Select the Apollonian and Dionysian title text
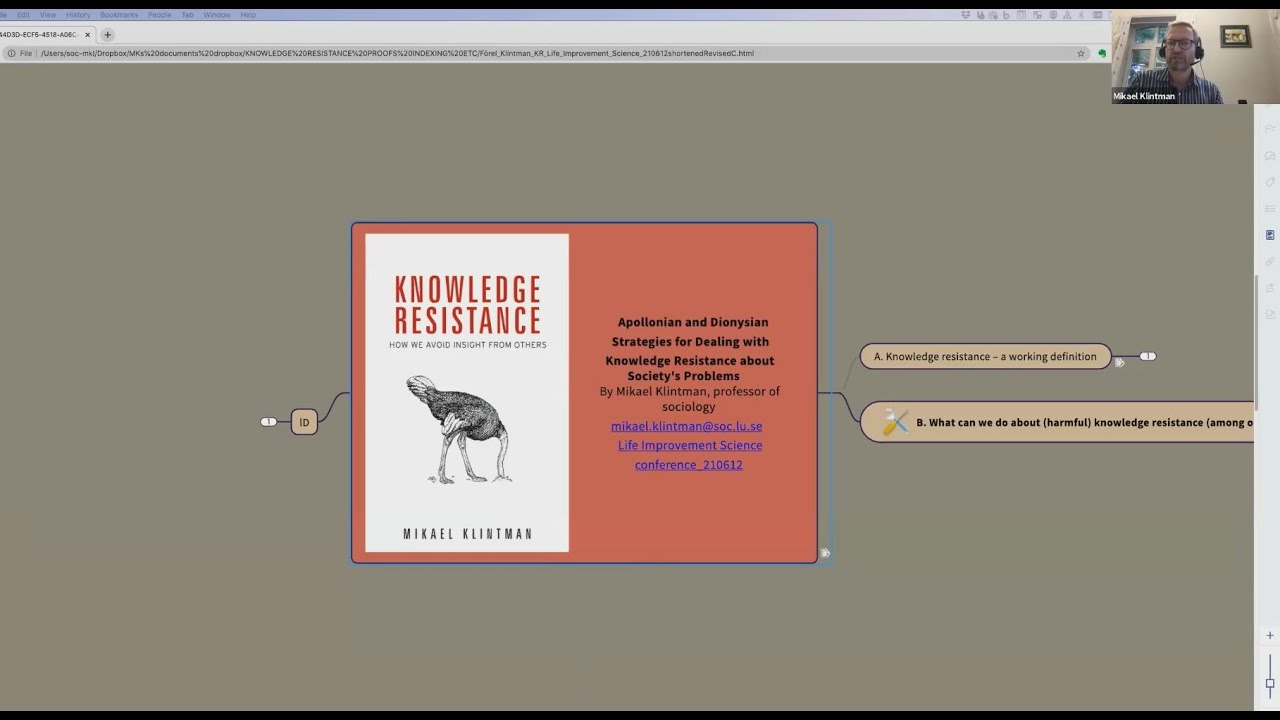This screenshot has width=1280, height=720. click(690, 349)
